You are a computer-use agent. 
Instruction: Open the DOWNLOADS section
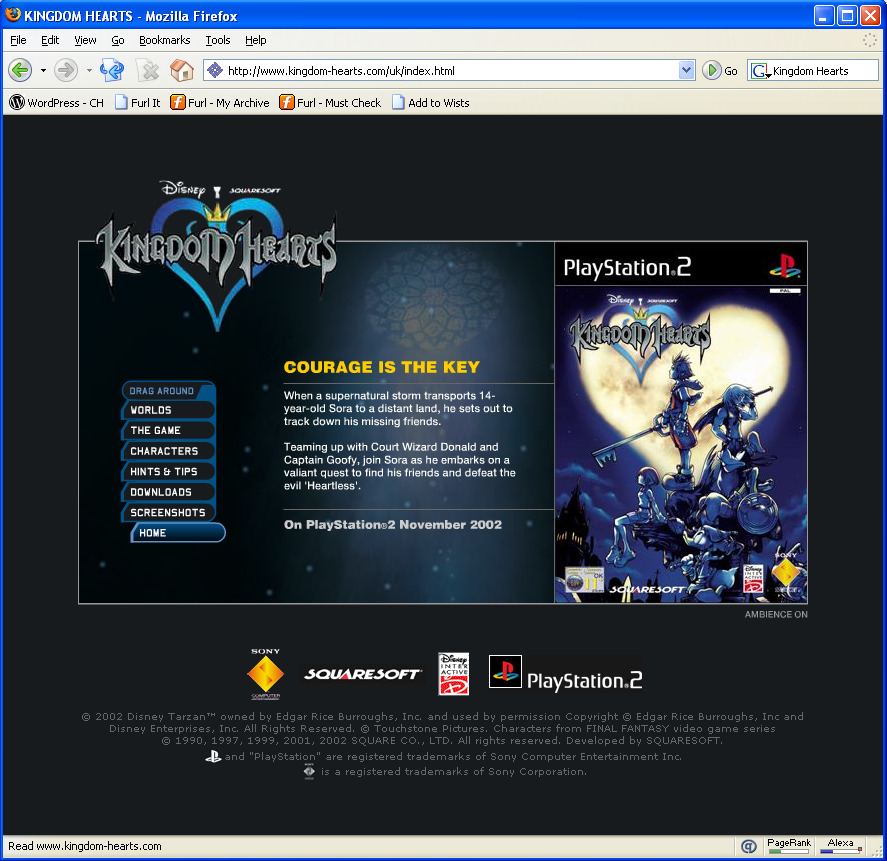click(x=168, y=492)
